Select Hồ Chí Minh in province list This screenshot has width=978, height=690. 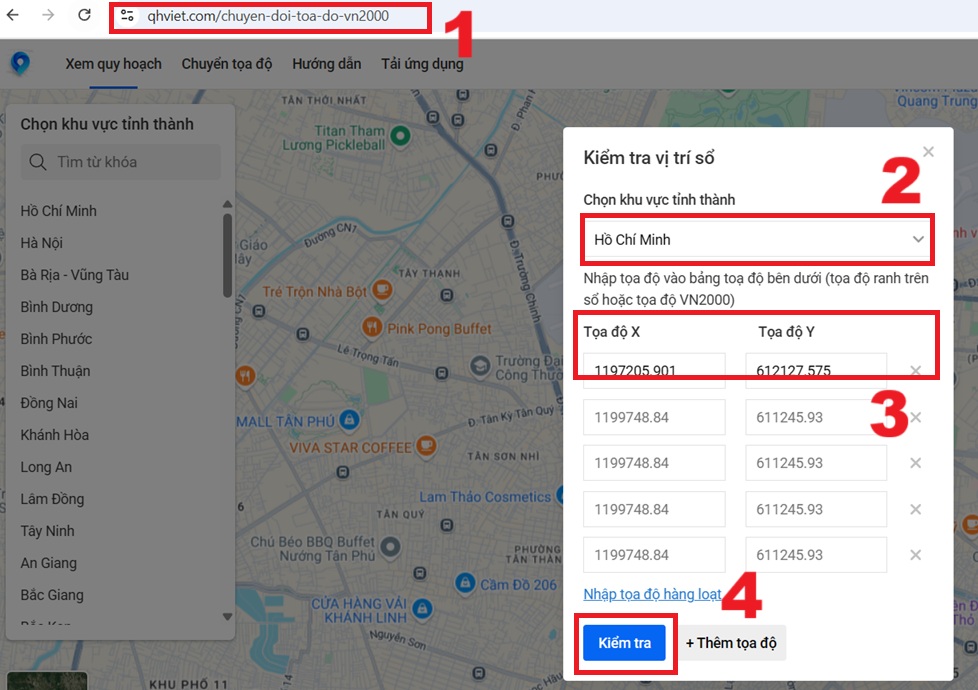59,211
